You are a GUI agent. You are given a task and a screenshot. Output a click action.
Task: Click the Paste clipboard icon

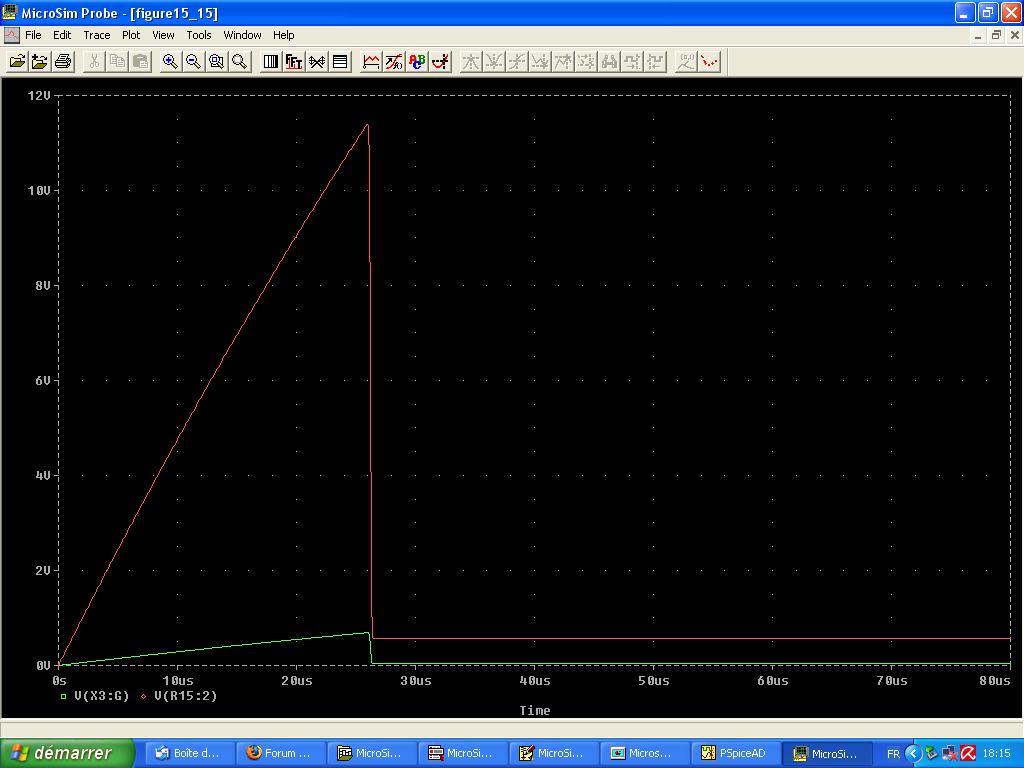pos(140,61)
